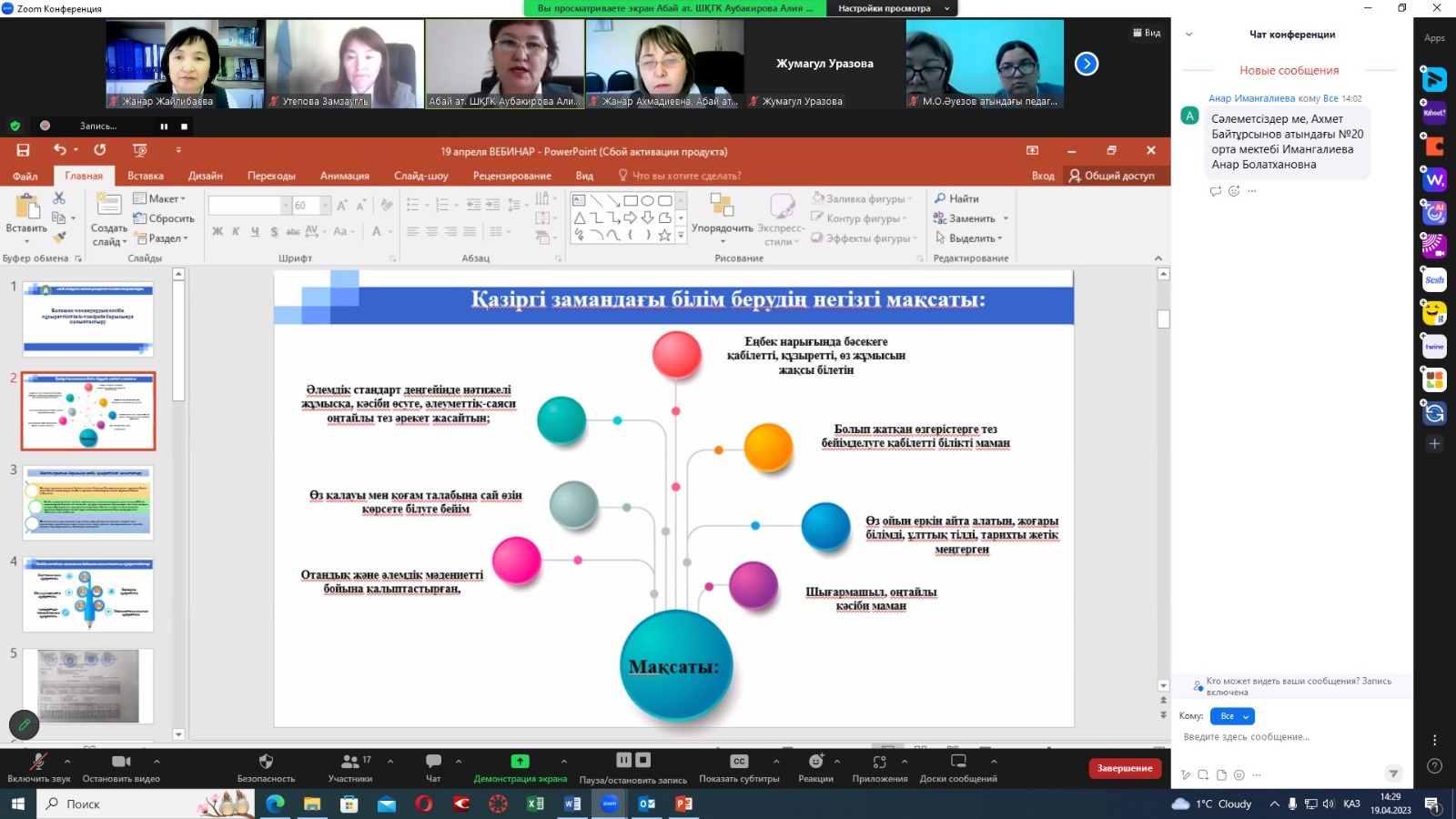
Task: Click the Вид view button
Action: (1147, 33)
